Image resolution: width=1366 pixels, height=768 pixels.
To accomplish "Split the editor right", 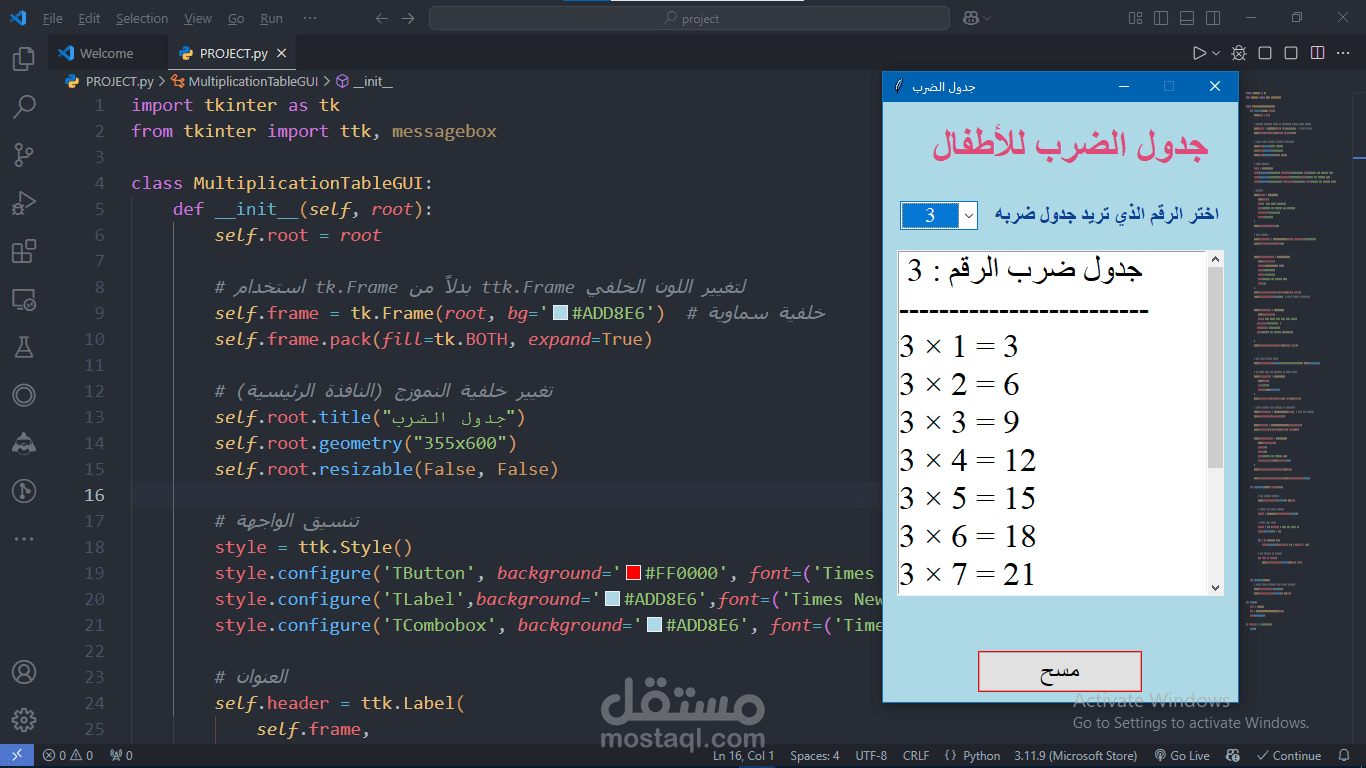I will [1317, 53].
